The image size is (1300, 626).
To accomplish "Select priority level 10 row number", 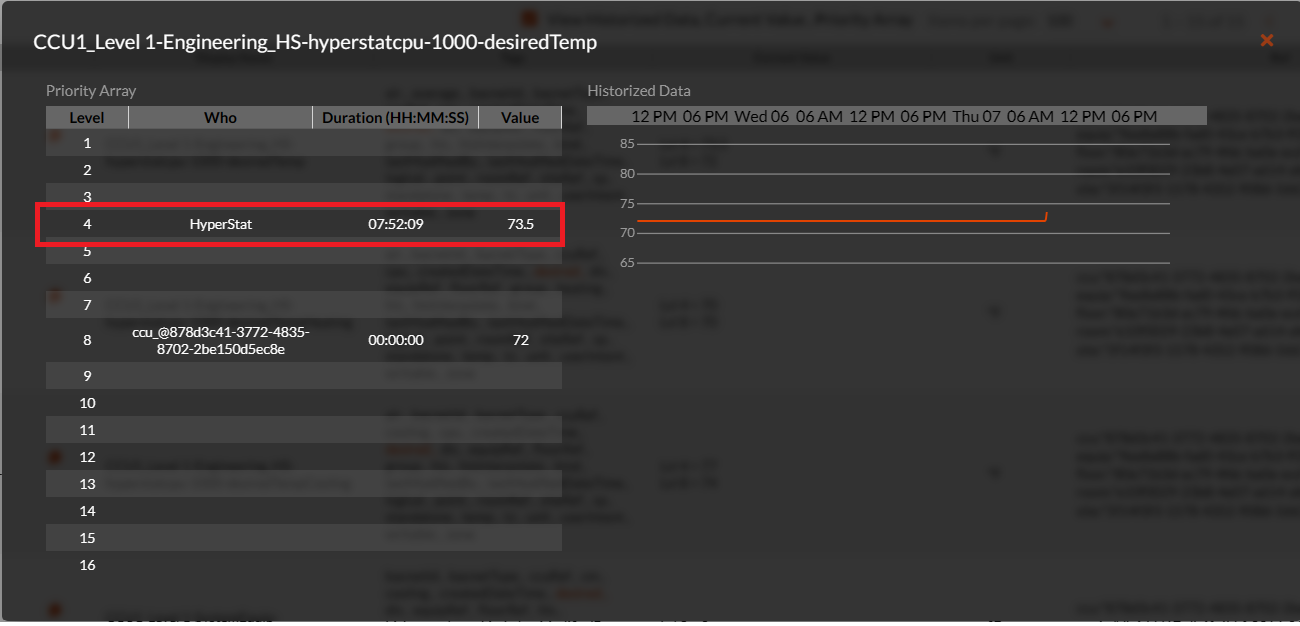I will pos(87,403).
